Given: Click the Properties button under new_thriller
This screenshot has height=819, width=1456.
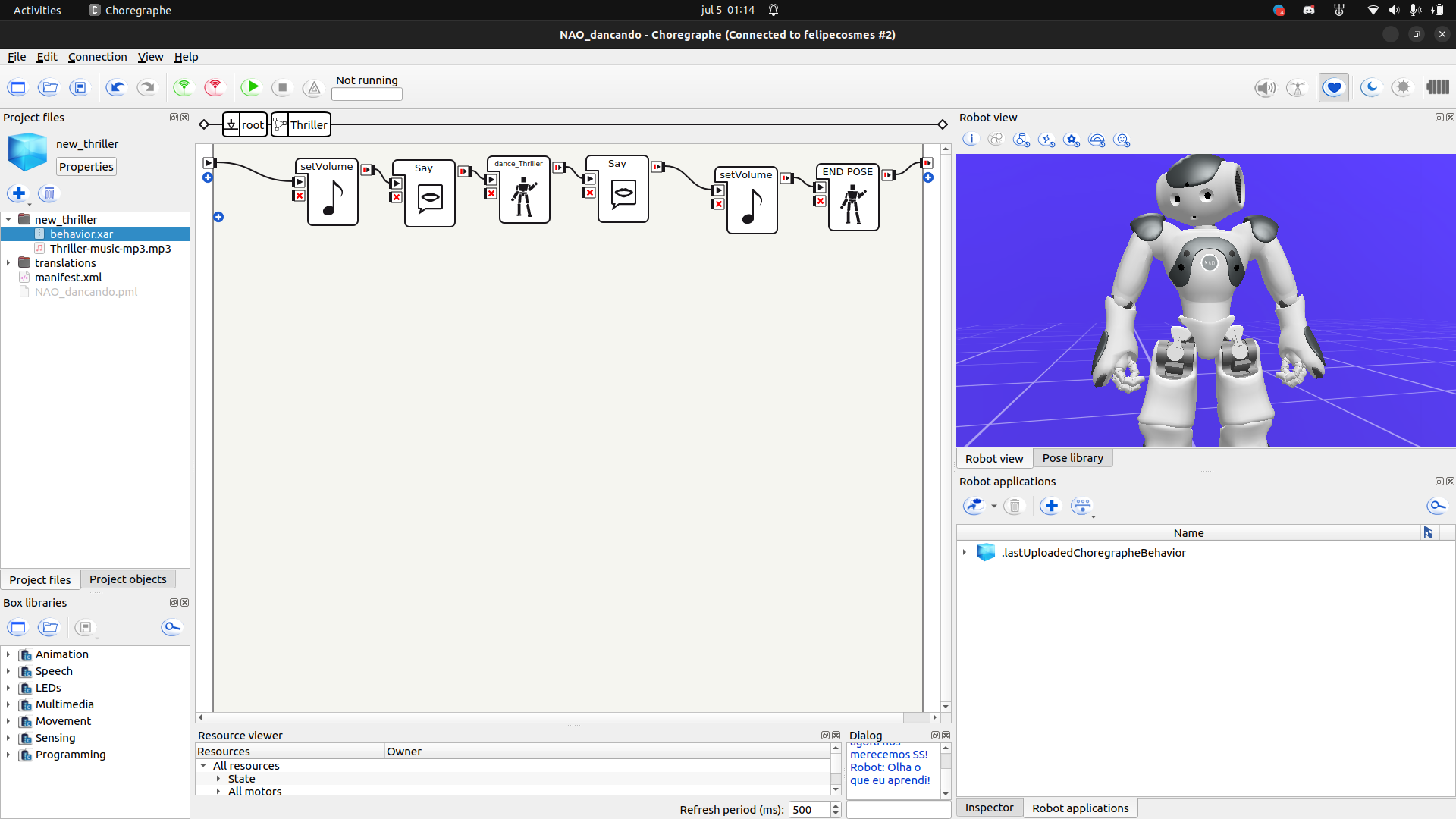Looking at the screenshot, I should tap(86, 166).
